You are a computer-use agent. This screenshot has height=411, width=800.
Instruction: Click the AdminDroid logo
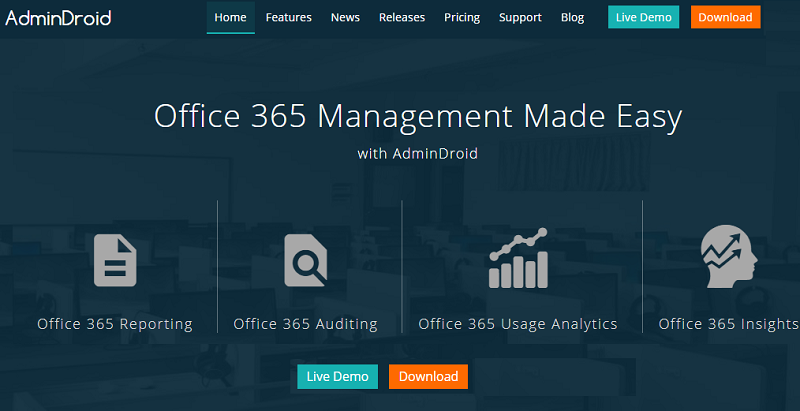point(58,18)
